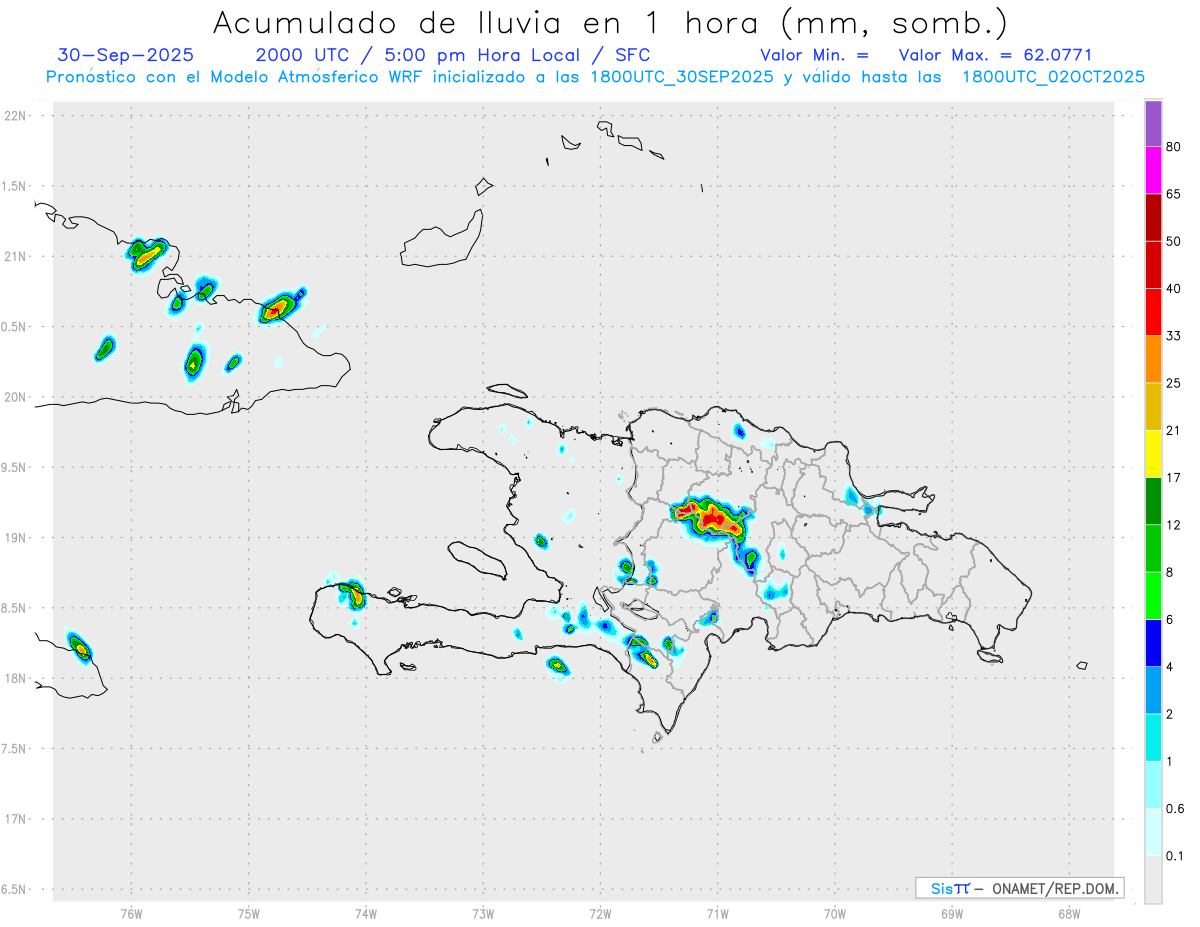This screenshot has height=927, width=1200.
Task: Click the '22N' latitude axis label
Action: pyautogui.click(x=16, y=116)
